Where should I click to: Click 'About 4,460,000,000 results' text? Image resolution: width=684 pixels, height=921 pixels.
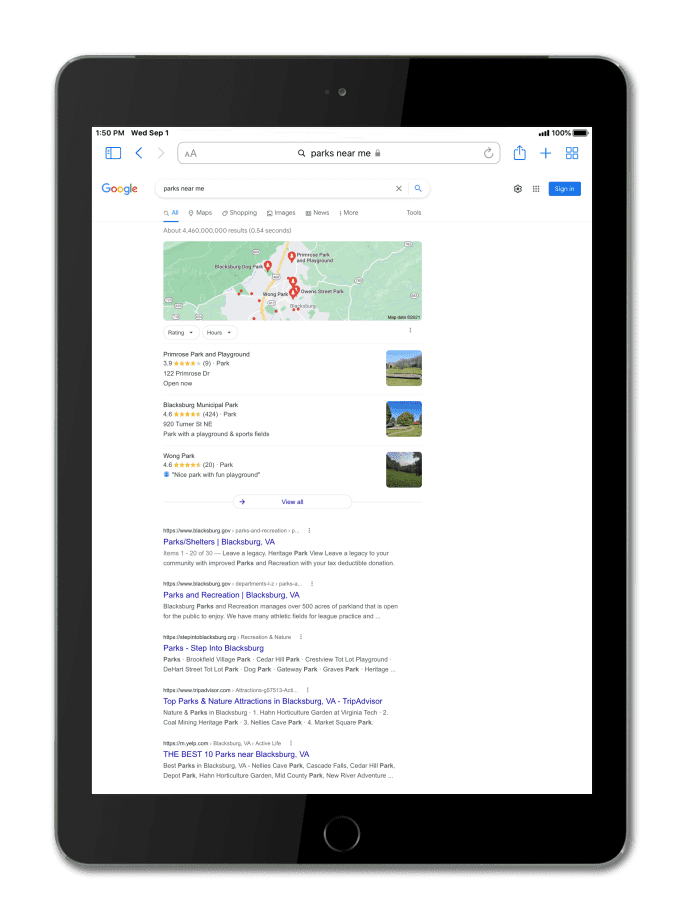pyautogui.click(x=227, y=230)
